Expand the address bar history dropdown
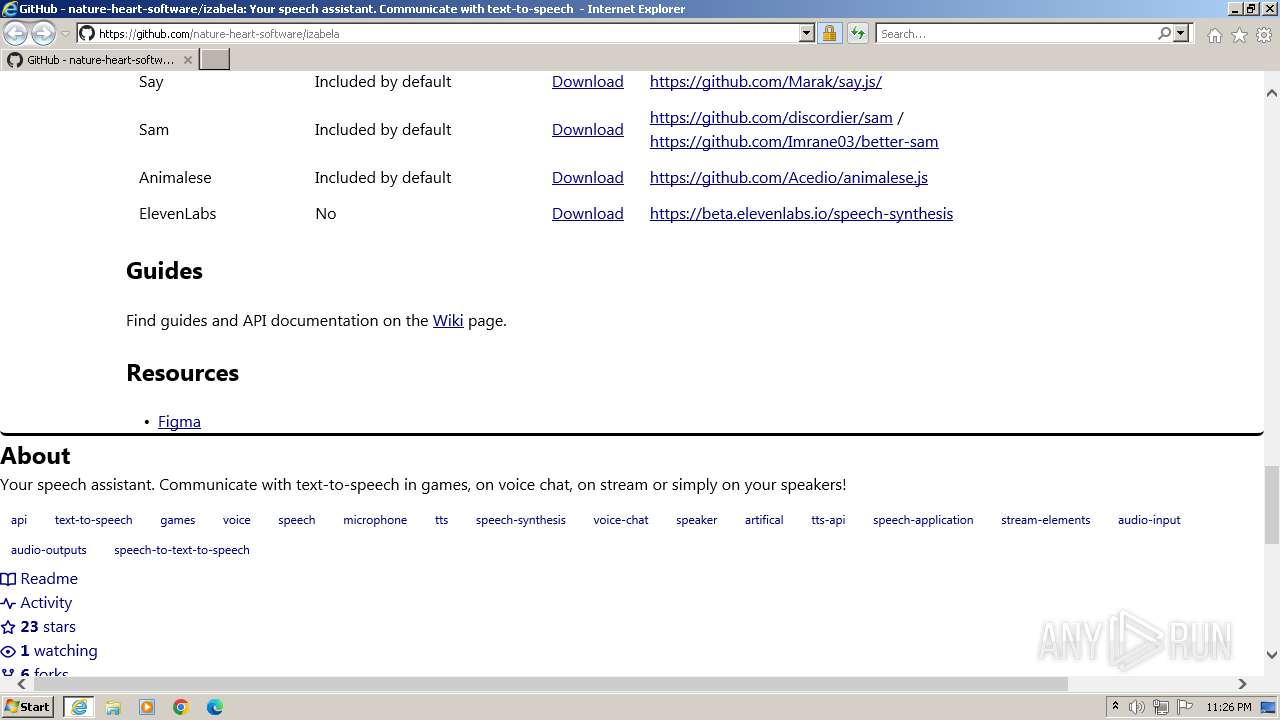This screenshot has width=1280, height=720. coord(807,33)
